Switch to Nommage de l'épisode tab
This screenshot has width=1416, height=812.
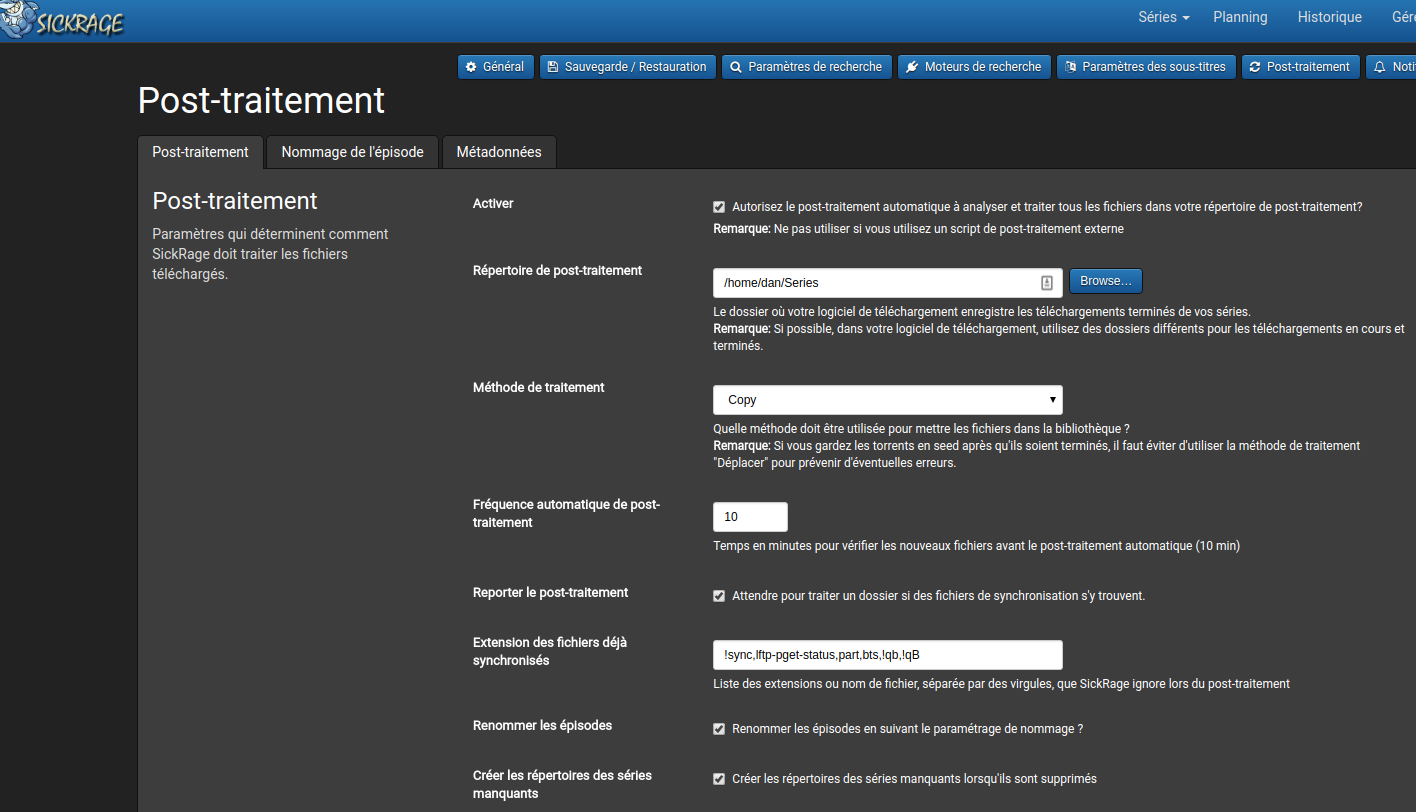[x=353, y=152]
